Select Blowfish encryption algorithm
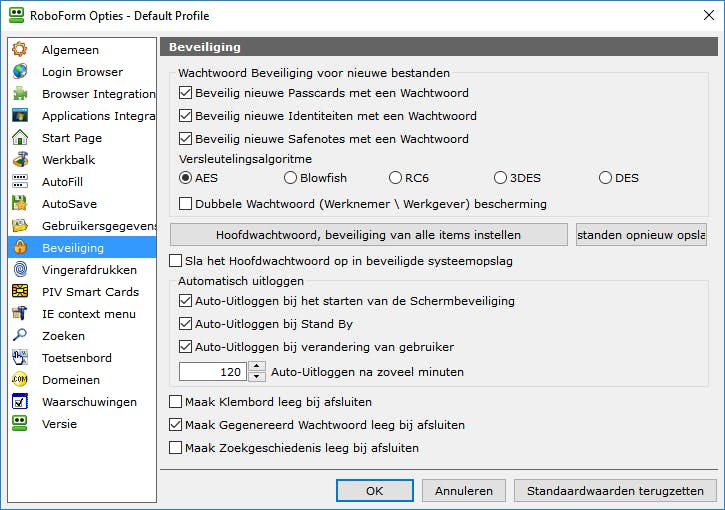This screenshot has width=725, height=510. tap(290, 178)
